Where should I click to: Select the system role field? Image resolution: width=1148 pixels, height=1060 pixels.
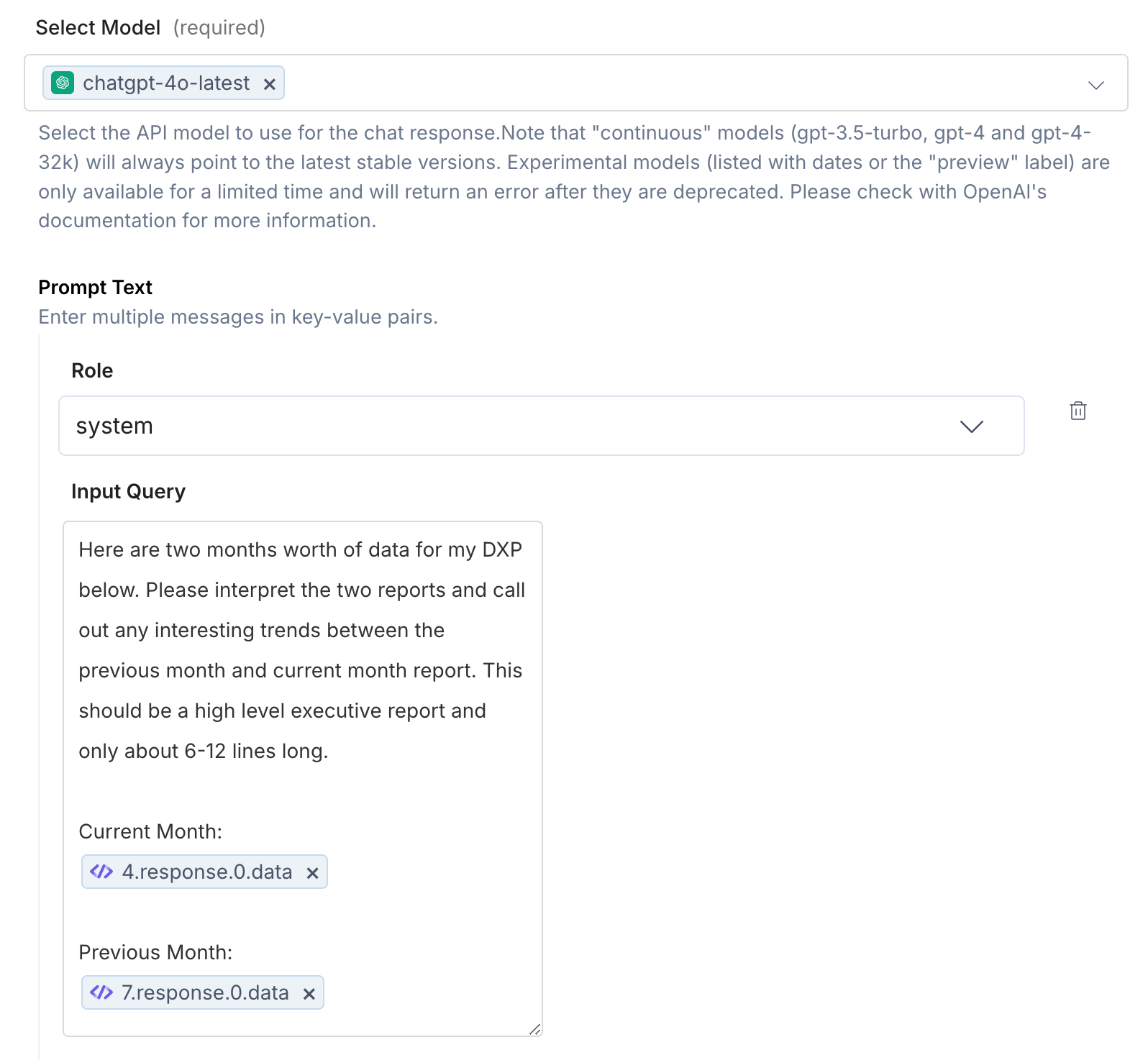coord(541,426)
